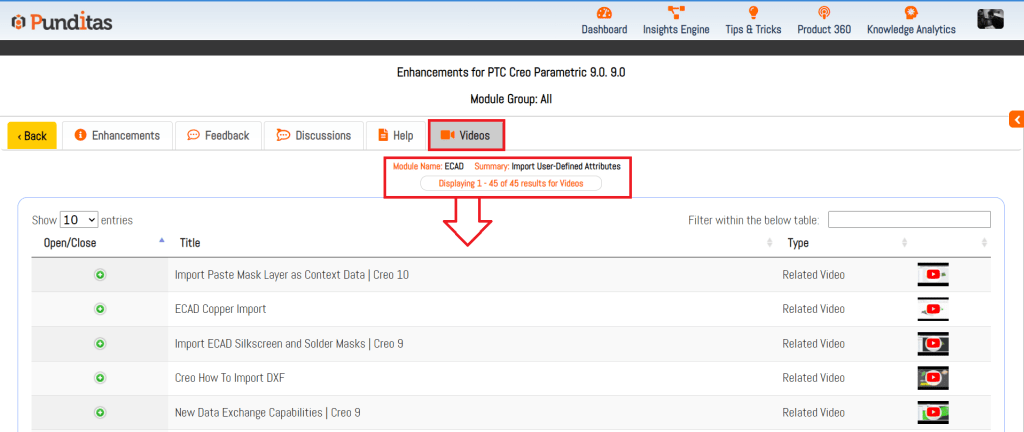This screenshot has height=432, width=1024.
Task: Click the table filter text box
Action: click(x=908, y=220)
